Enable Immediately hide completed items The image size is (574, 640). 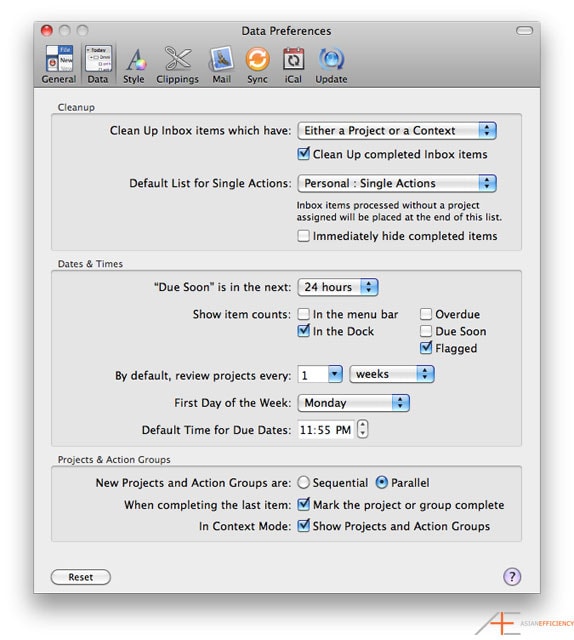pyautogui.click(x=303, y=236)
